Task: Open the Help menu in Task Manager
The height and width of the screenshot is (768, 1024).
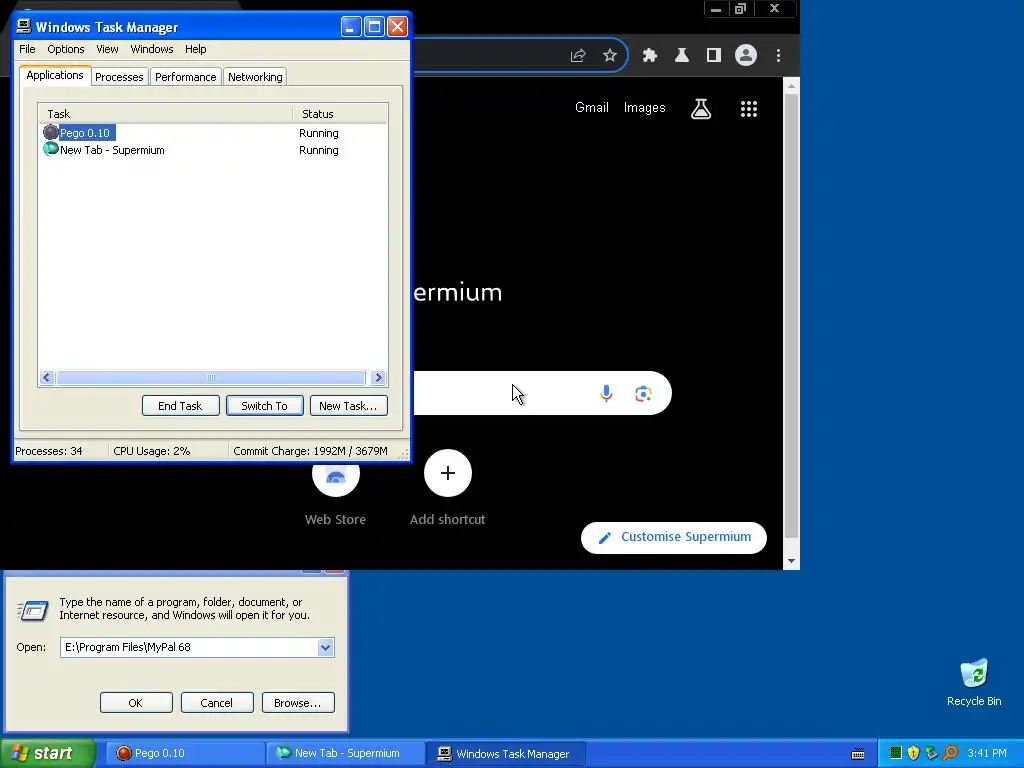Action: 195,49
